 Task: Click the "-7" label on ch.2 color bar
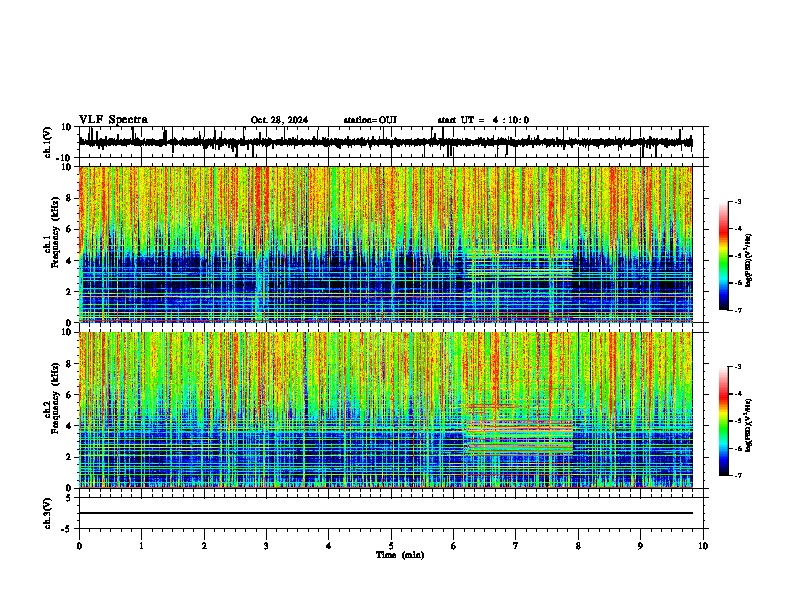pos(737,475)
